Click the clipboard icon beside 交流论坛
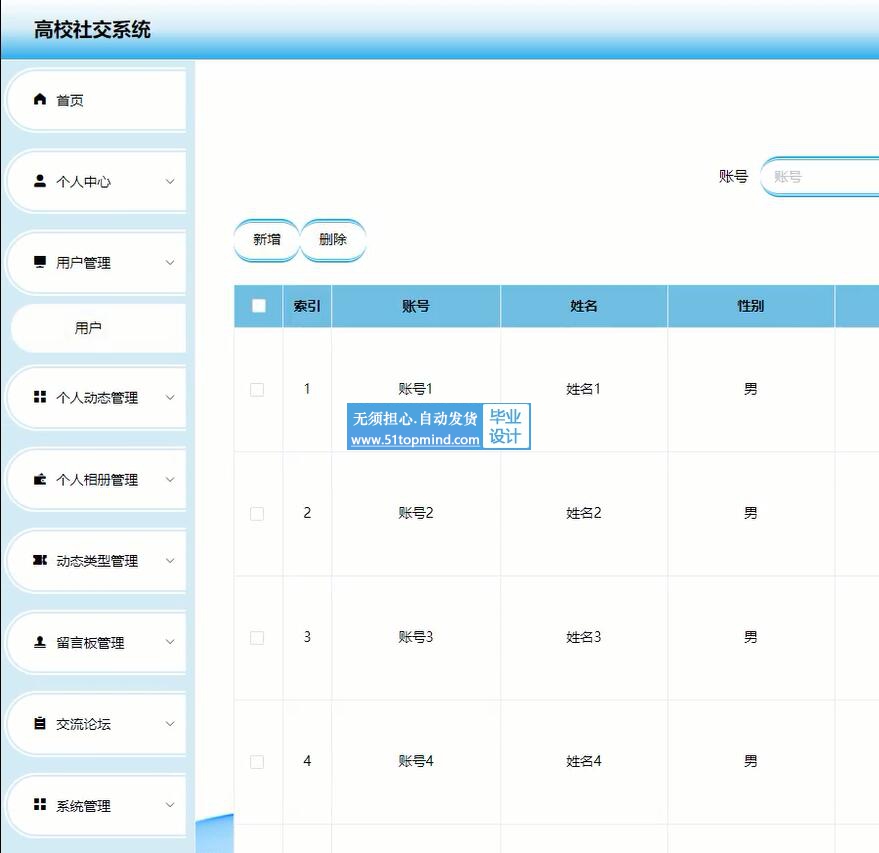 tap(40, 723)
